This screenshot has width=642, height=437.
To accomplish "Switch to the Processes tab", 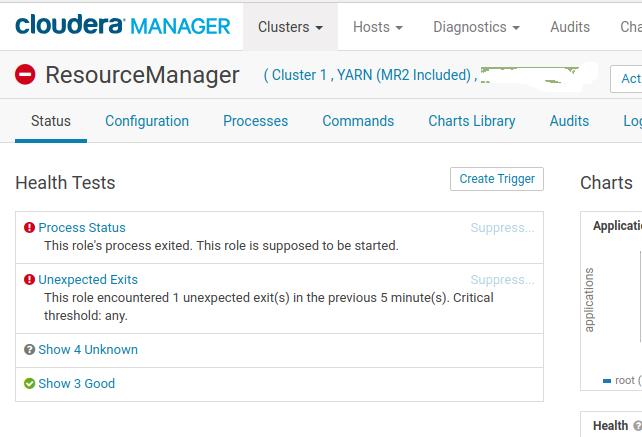I will pyautogui.click(x=255, y=121).
